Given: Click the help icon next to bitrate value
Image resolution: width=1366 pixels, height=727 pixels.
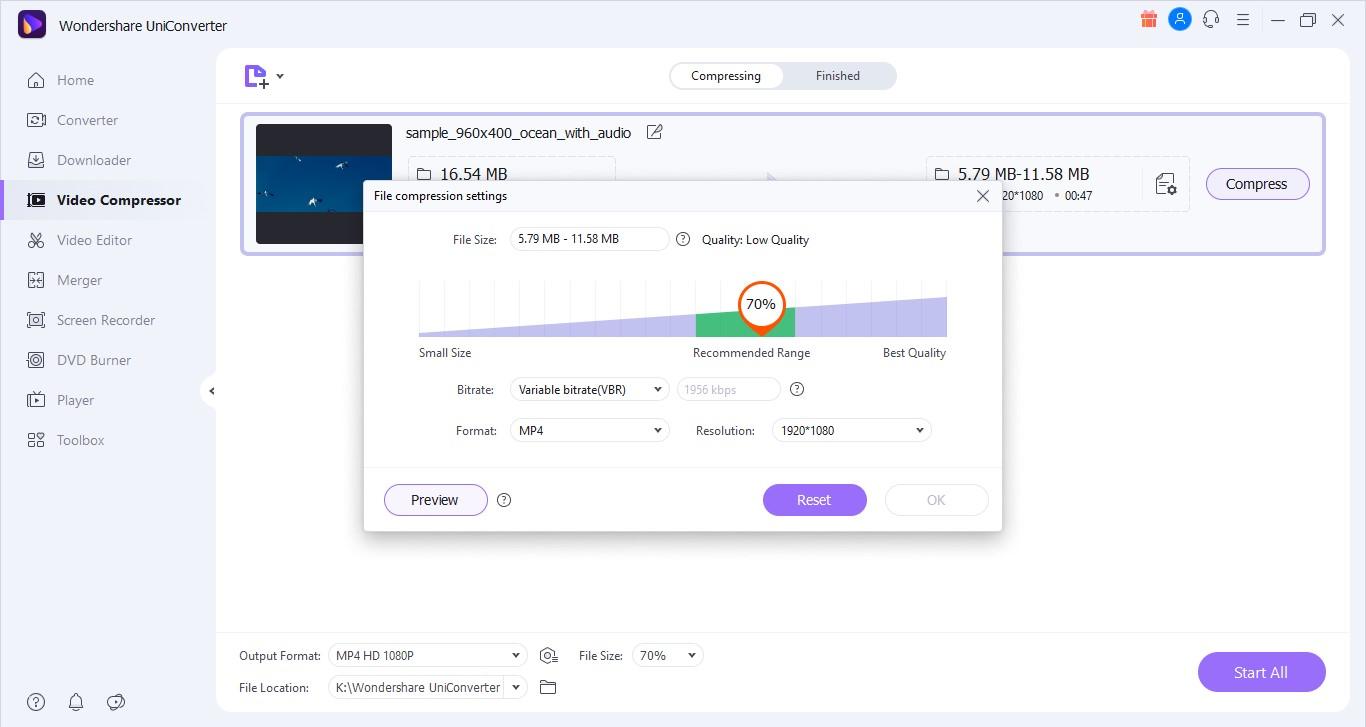Looking at the screenshot, I should coord(797,389).
